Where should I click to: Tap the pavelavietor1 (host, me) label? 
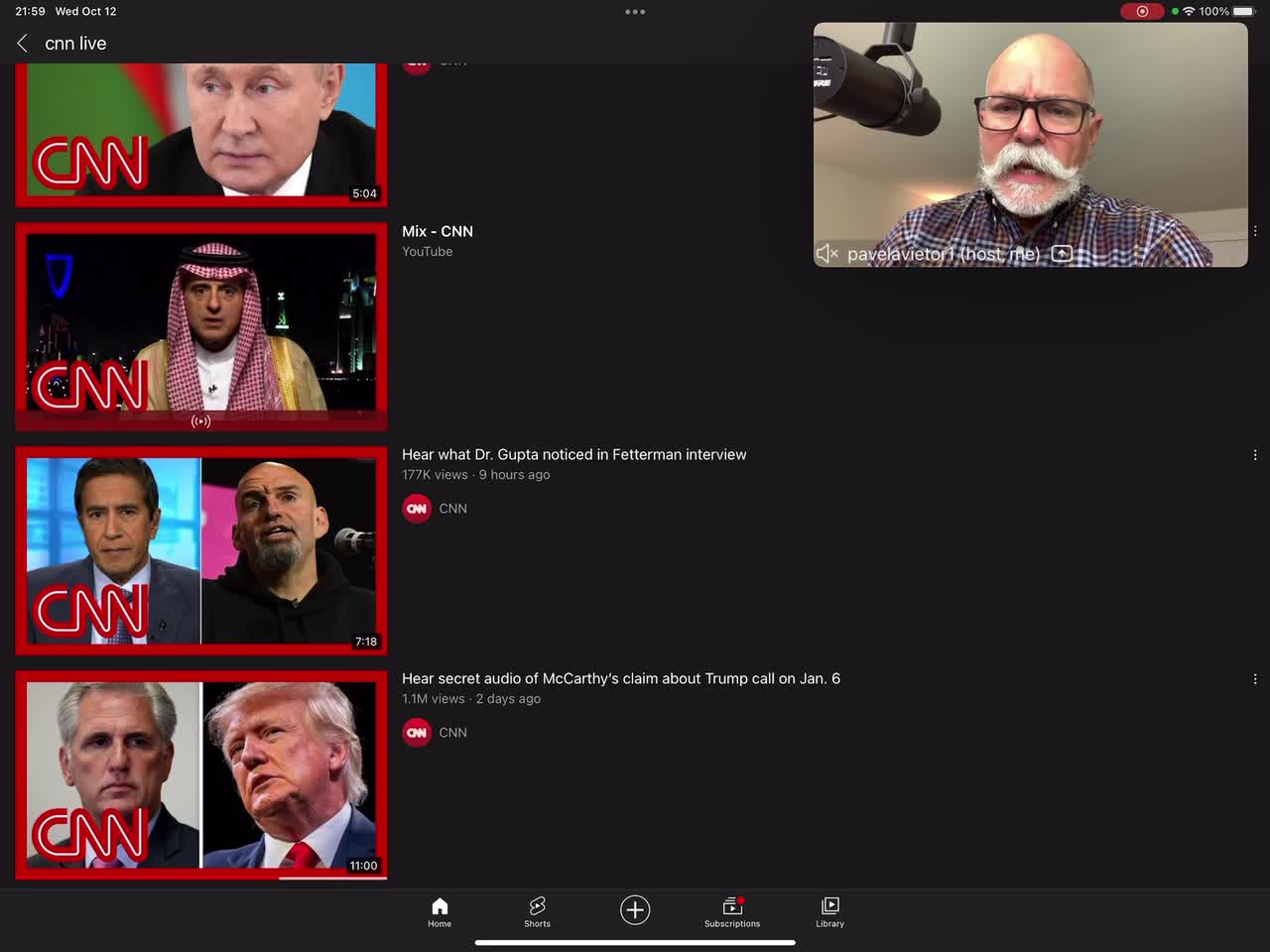944,254
